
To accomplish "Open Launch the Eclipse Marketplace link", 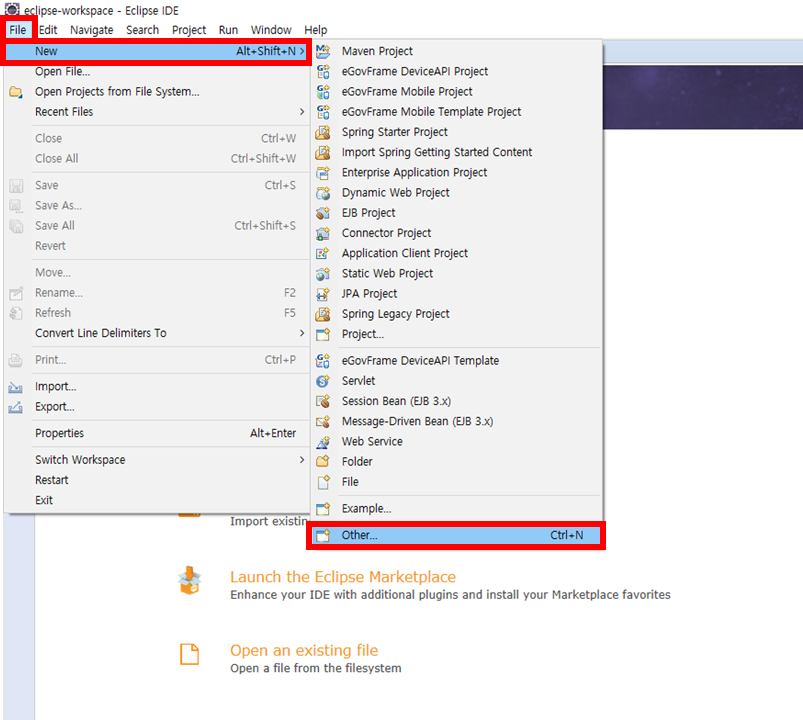I will [343, 577].
